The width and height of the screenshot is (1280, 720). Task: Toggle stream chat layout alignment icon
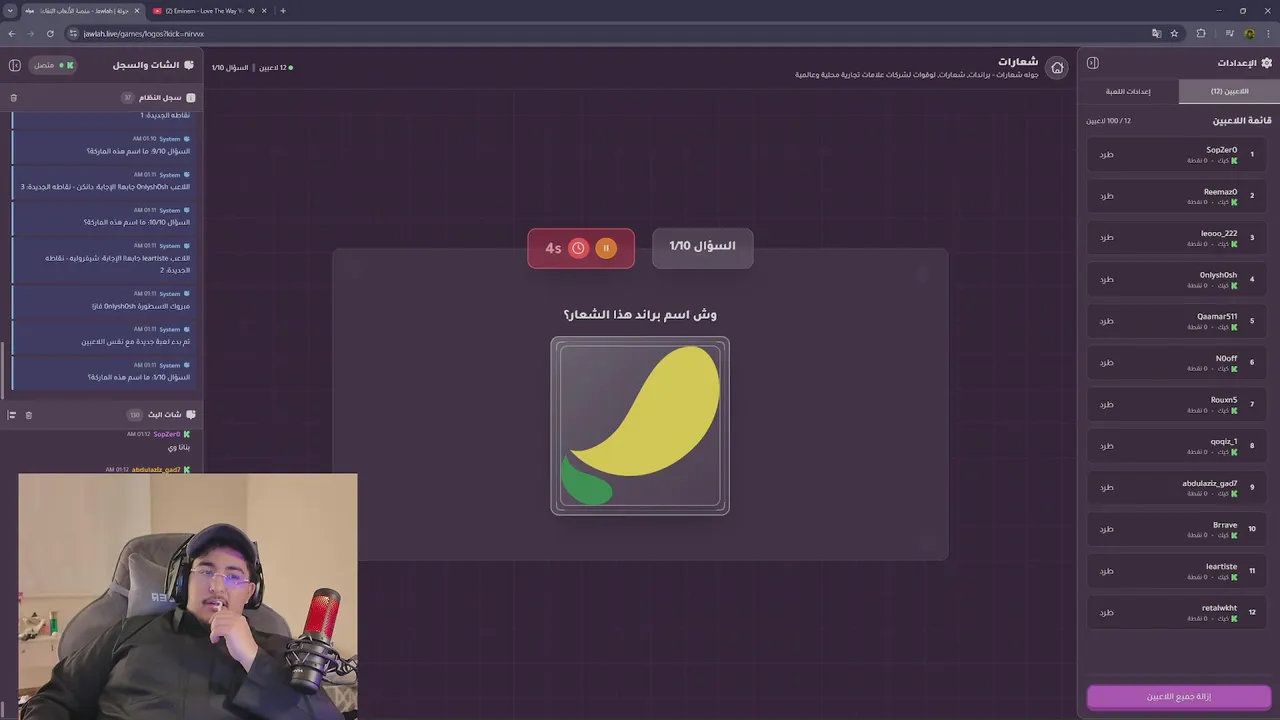(x=12, y=415)
